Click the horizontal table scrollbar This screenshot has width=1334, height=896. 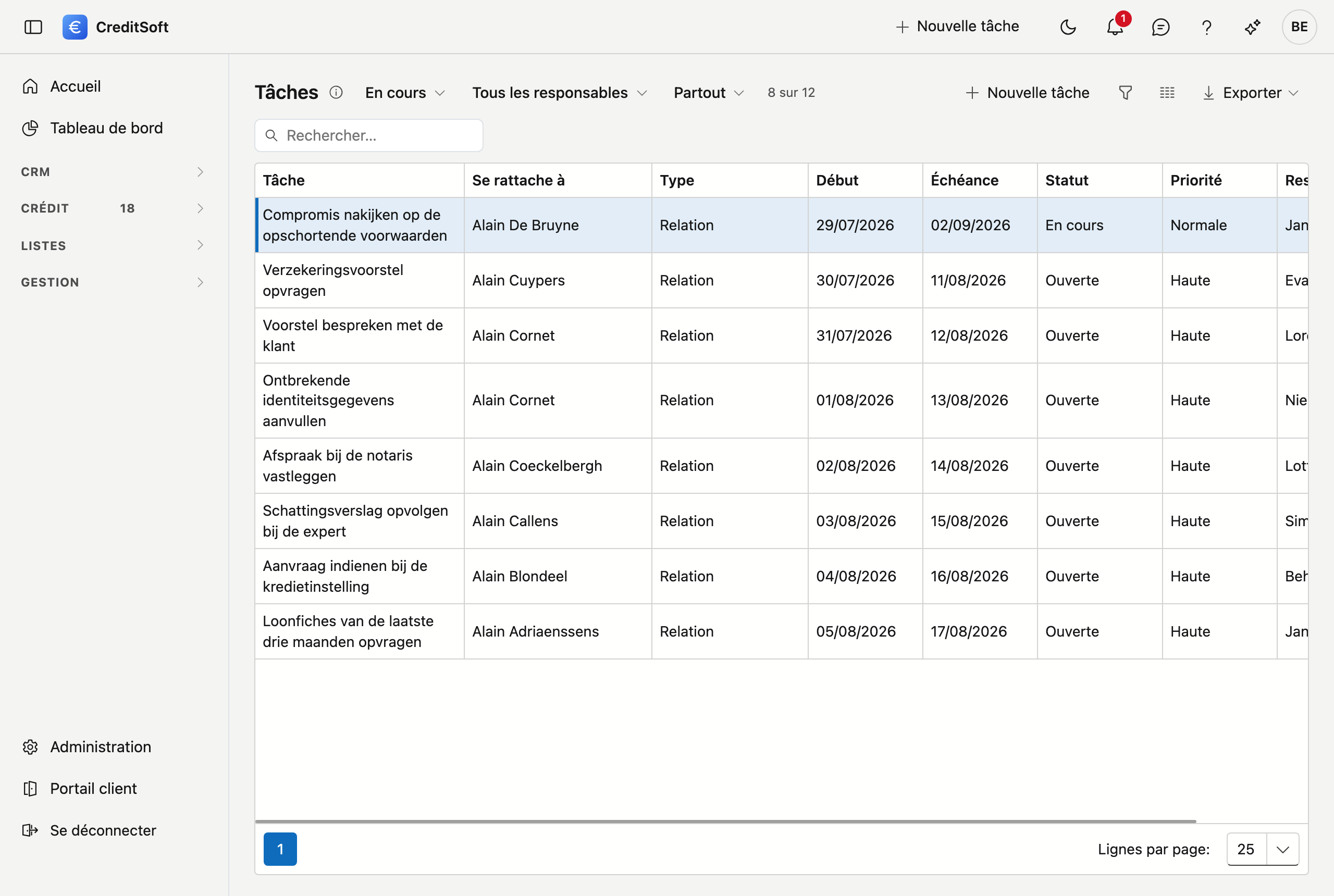point(725,821)
